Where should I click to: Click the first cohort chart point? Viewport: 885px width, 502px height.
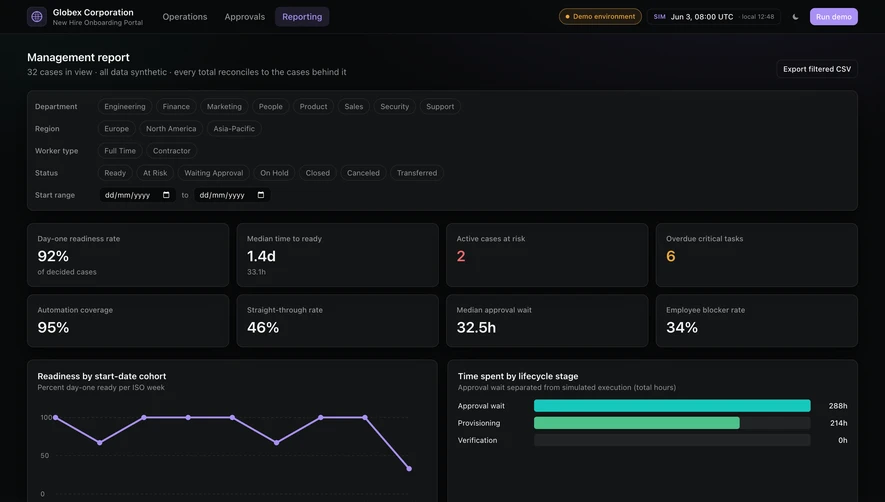click(x=55, y=417)
